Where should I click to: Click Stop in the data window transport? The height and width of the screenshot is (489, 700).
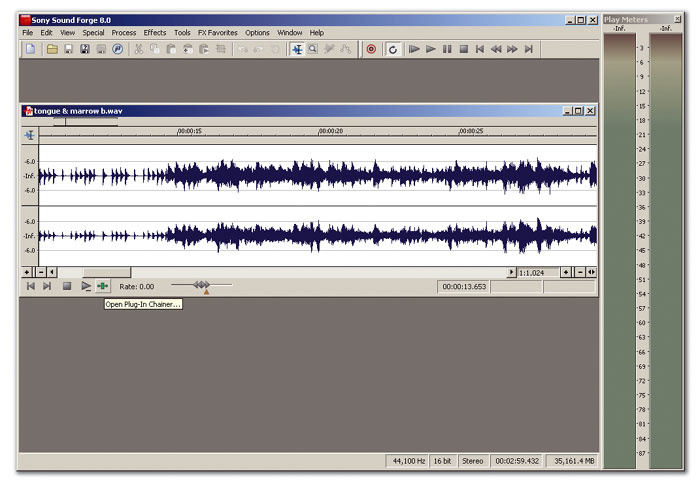coord(67,286)
